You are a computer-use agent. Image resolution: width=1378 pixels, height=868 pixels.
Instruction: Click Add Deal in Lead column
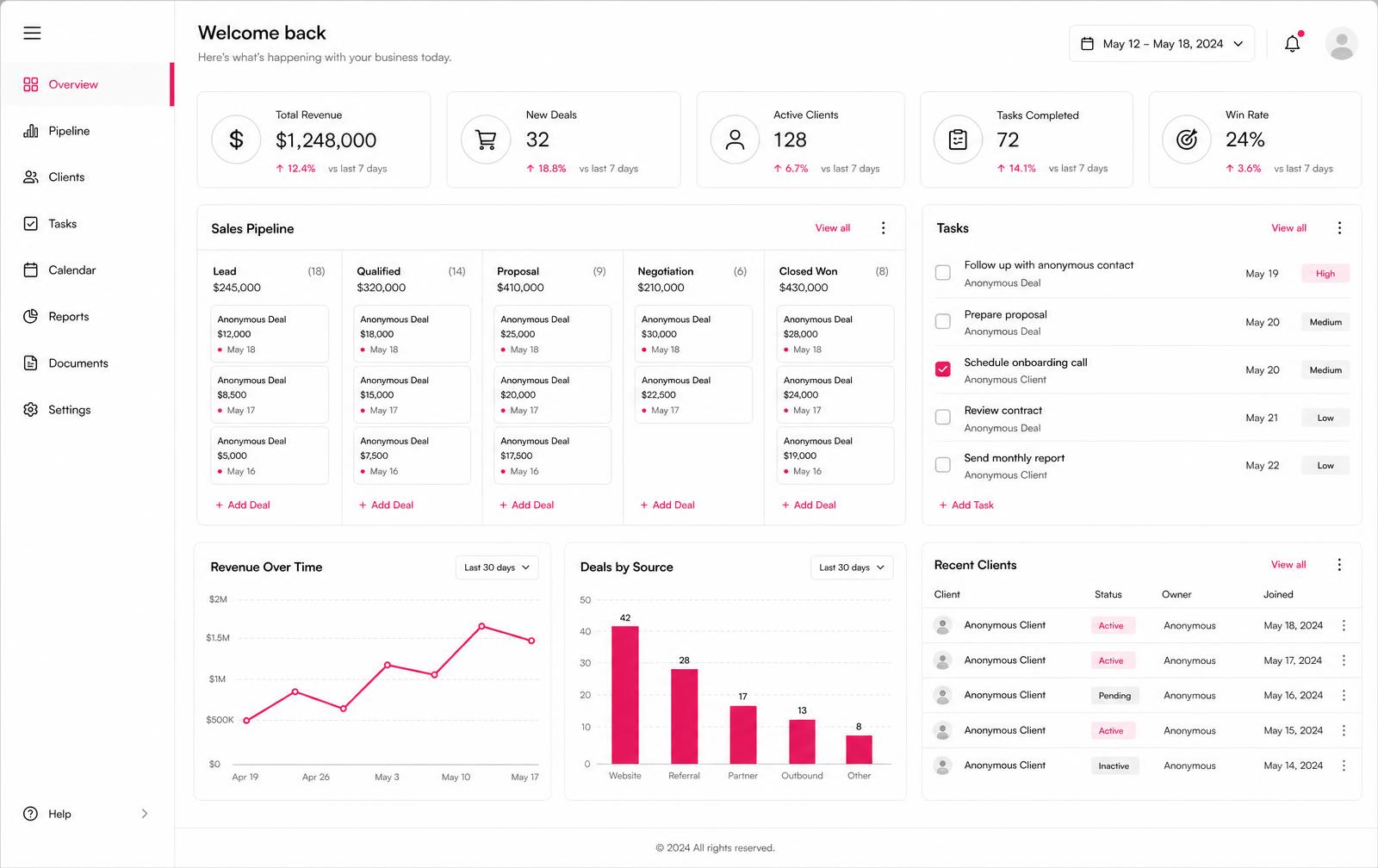tap(243, 505)
